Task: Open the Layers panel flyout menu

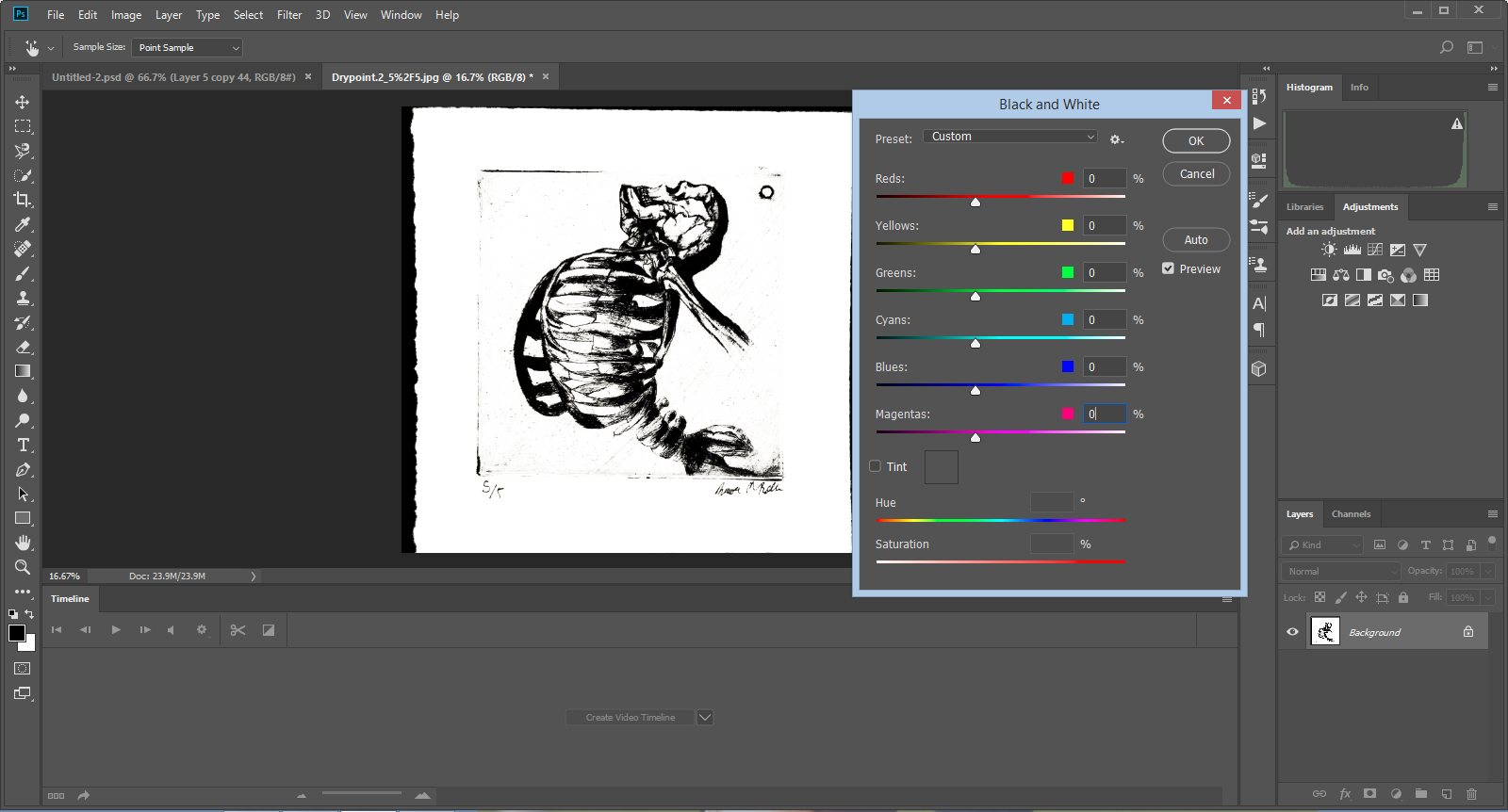Action: coord(1493,514)
